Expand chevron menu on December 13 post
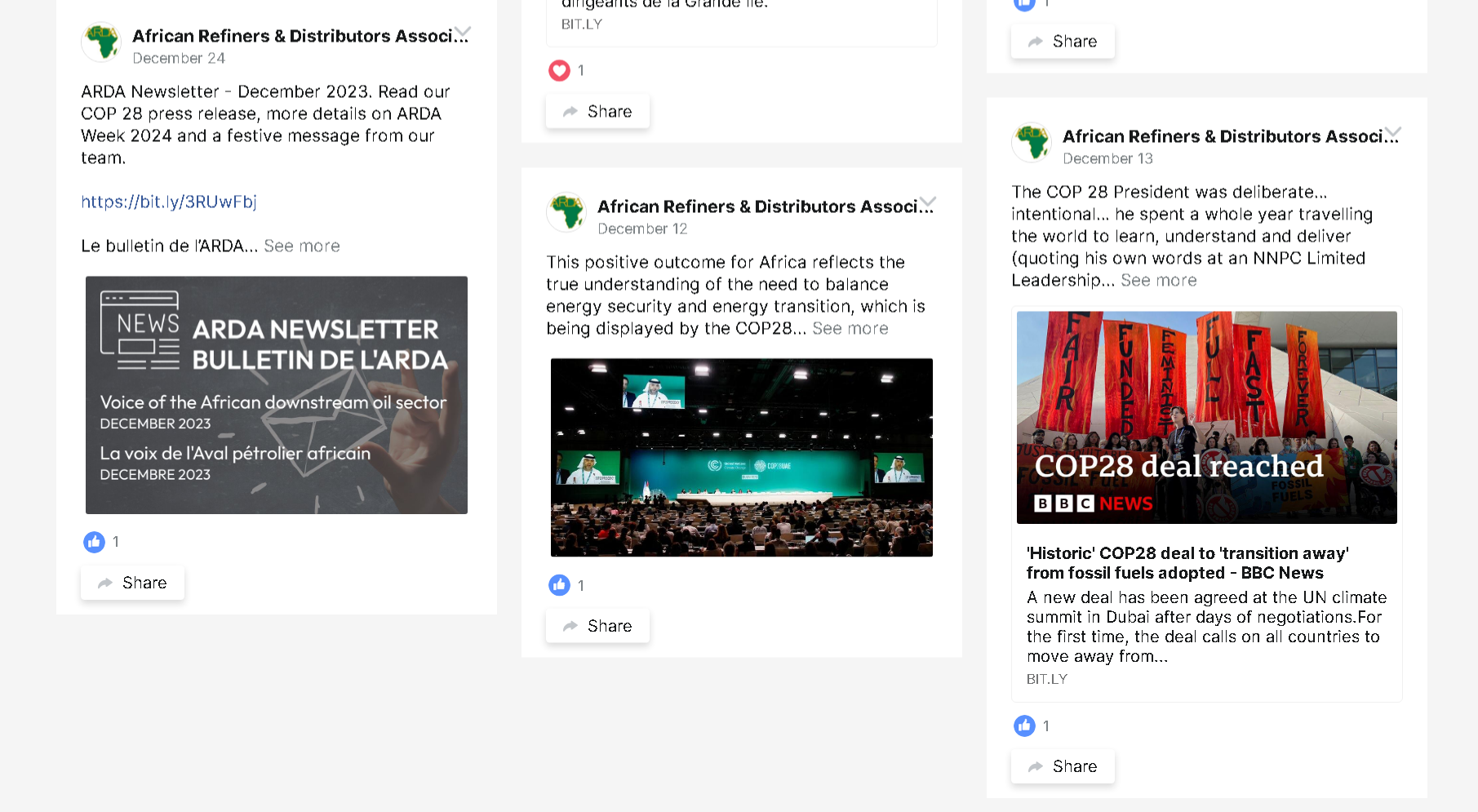The height and width of the screenshot is (812, 1478). [1393, 132]
